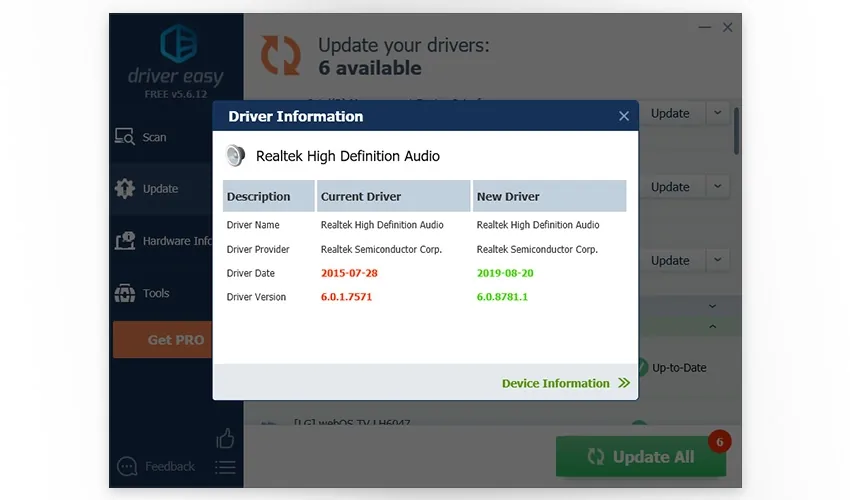Open the Tools section
The height and width of the screenshot is (500, 850).
156,293
